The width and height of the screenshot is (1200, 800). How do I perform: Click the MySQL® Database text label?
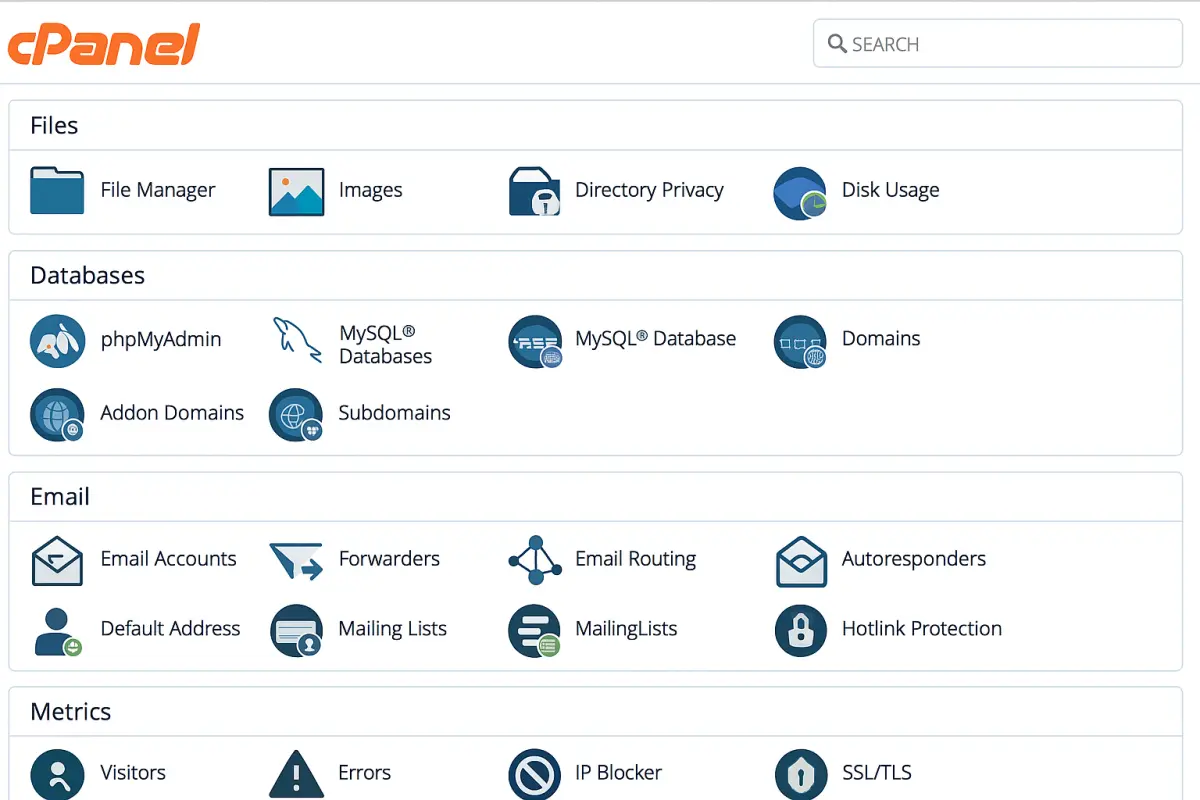(x=655, y=339)
